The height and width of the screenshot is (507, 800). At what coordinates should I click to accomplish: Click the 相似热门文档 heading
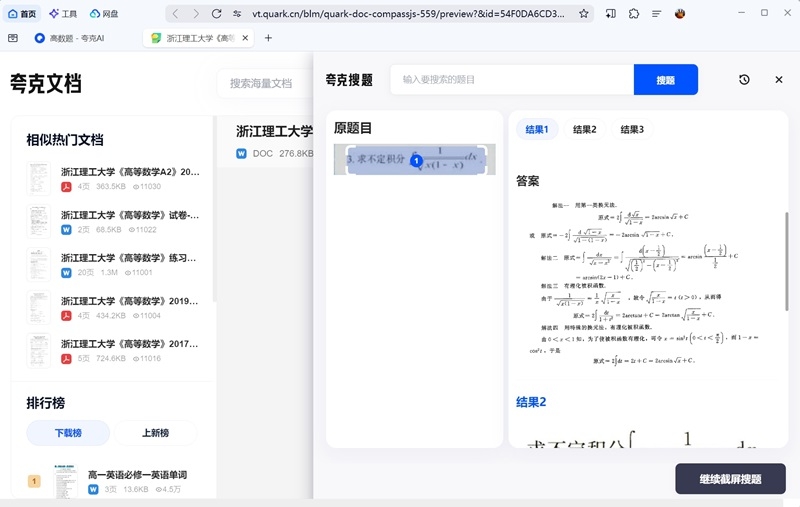(x=65, y=140)
